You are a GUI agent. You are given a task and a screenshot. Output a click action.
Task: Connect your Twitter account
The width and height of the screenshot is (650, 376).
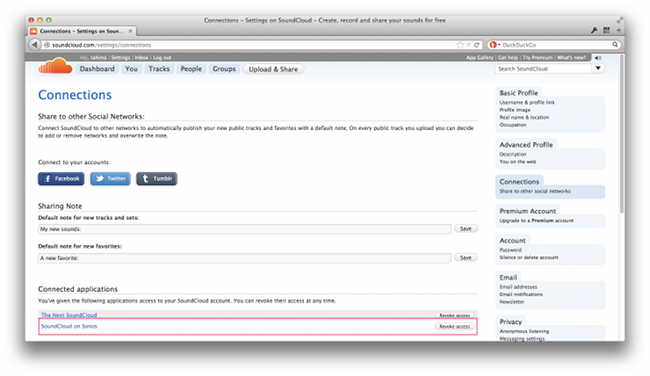click(x=110, y=179)
